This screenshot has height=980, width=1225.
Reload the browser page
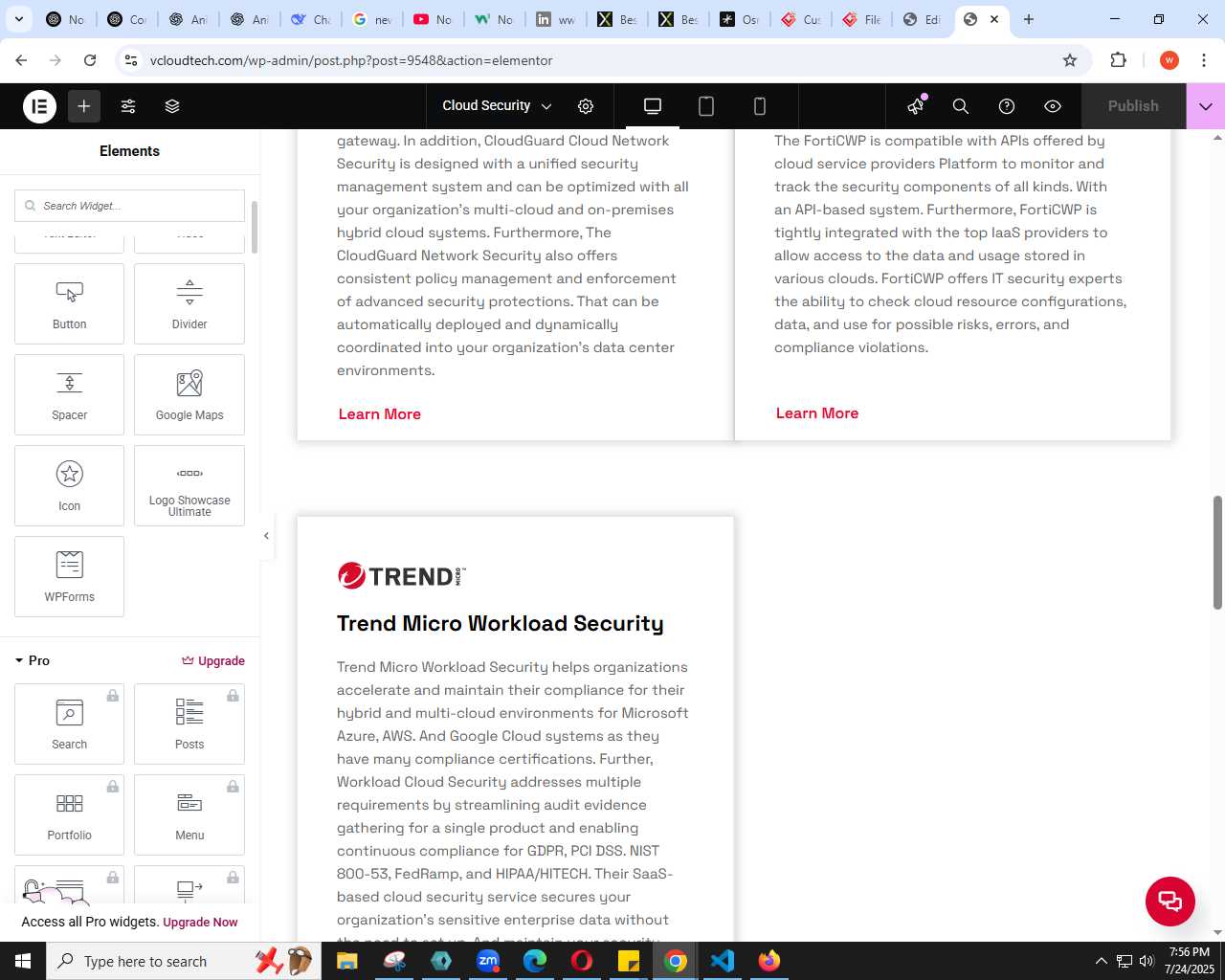(90, 60)
